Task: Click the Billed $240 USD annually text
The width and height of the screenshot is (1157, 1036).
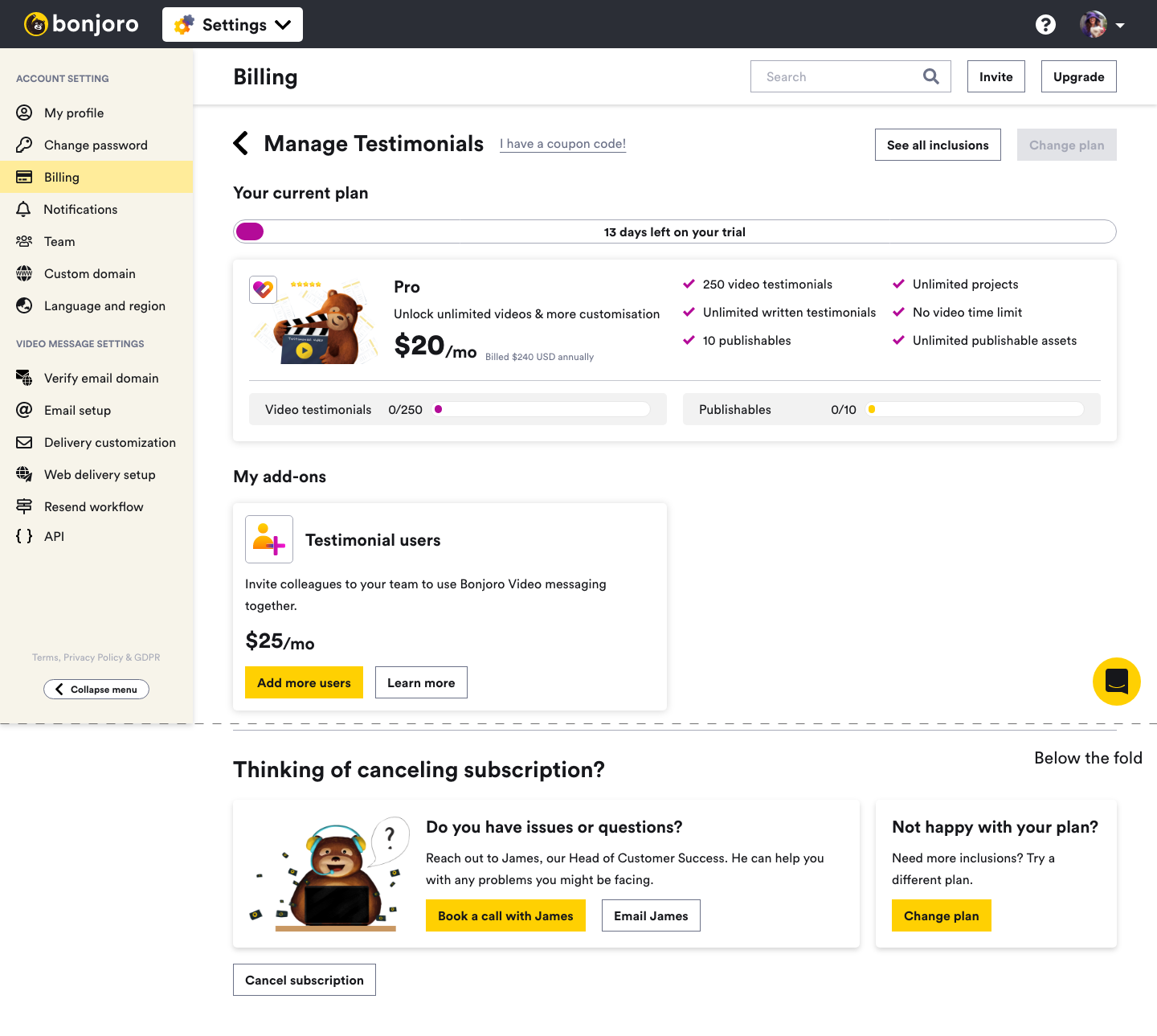Action: tap(539, 357)
